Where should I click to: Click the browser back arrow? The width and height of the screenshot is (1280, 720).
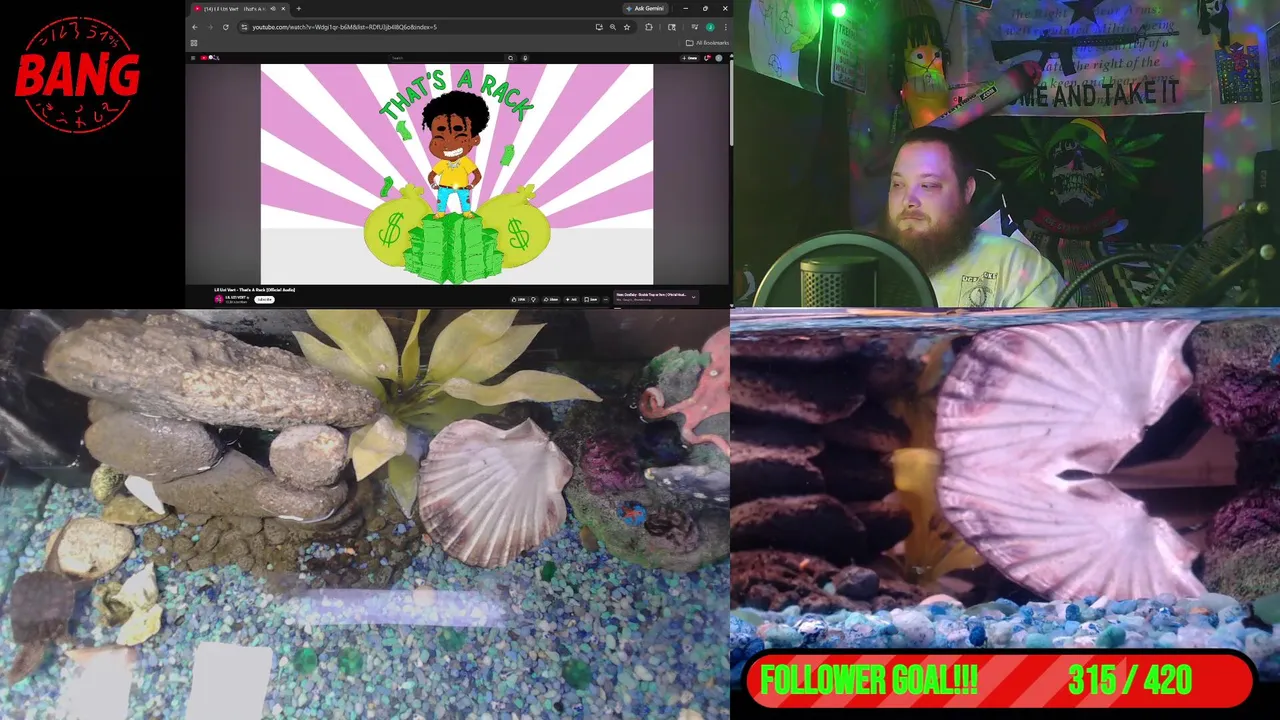pos(195,27)
